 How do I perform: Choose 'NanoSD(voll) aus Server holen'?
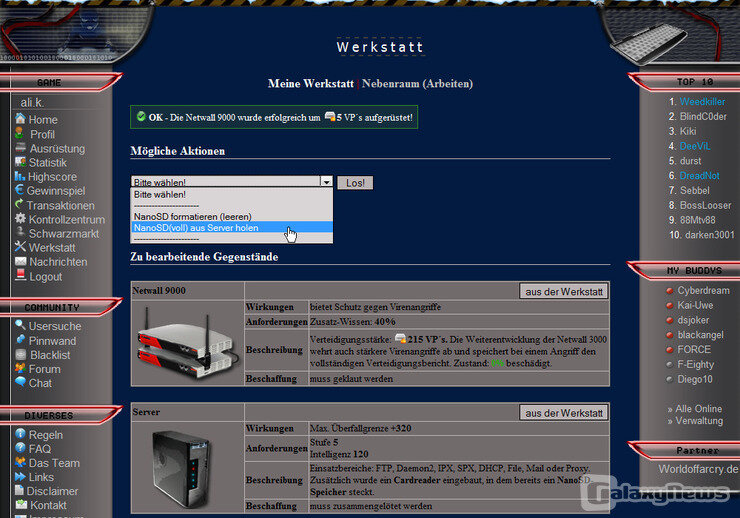231,227
